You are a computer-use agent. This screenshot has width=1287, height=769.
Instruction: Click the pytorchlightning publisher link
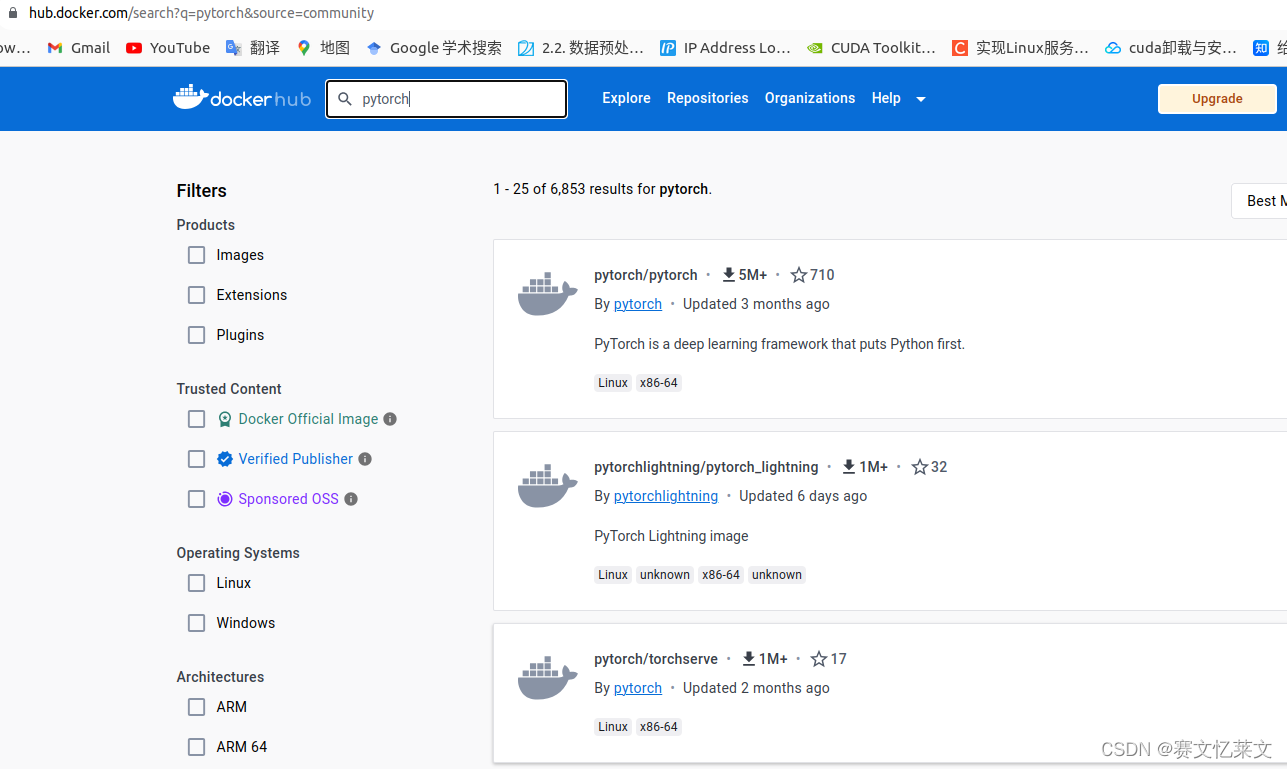click(666, 496)
